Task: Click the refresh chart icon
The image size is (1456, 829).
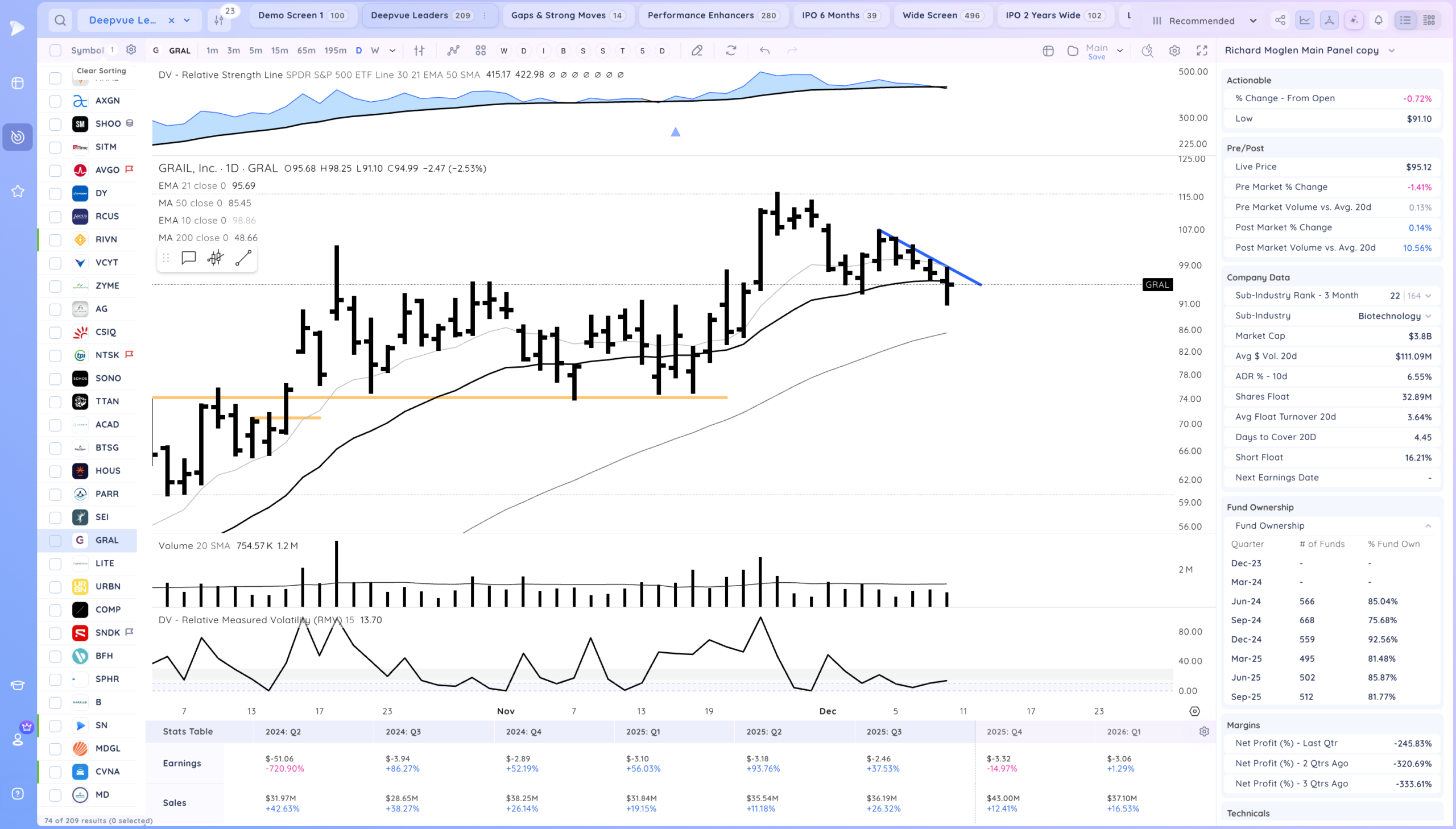Action: (x=731, y=51)
